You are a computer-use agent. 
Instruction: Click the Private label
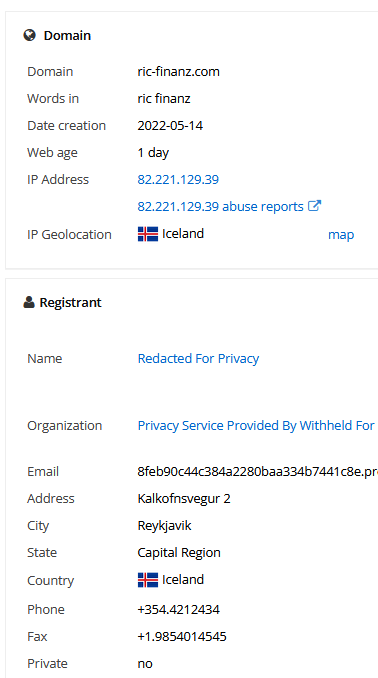(47, 664)
